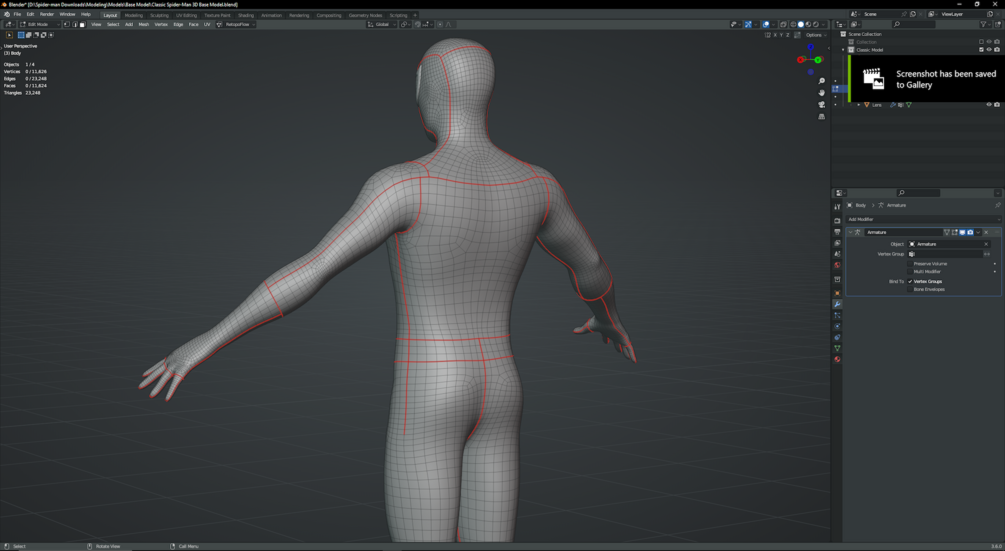This screenshot has height=551, width=1005.
Task: Collapse the Armature modifier panel
Action: coord(851,233)
